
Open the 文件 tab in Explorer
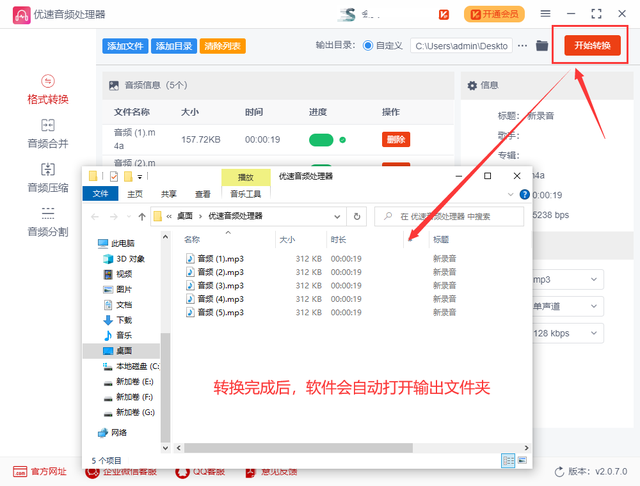click(x=100, y=193)
